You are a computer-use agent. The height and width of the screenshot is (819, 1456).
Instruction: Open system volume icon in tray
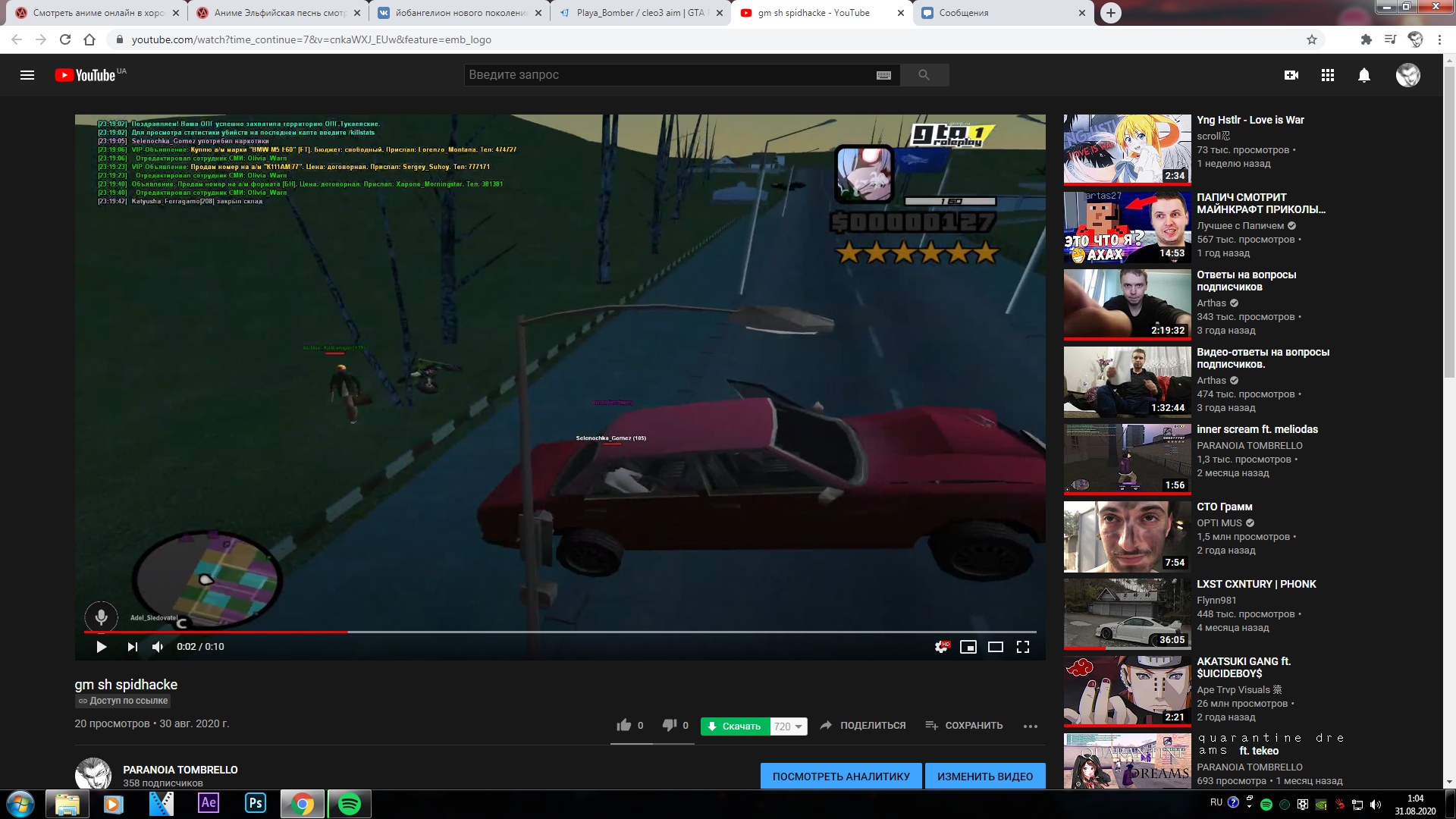coord(1376,805)
